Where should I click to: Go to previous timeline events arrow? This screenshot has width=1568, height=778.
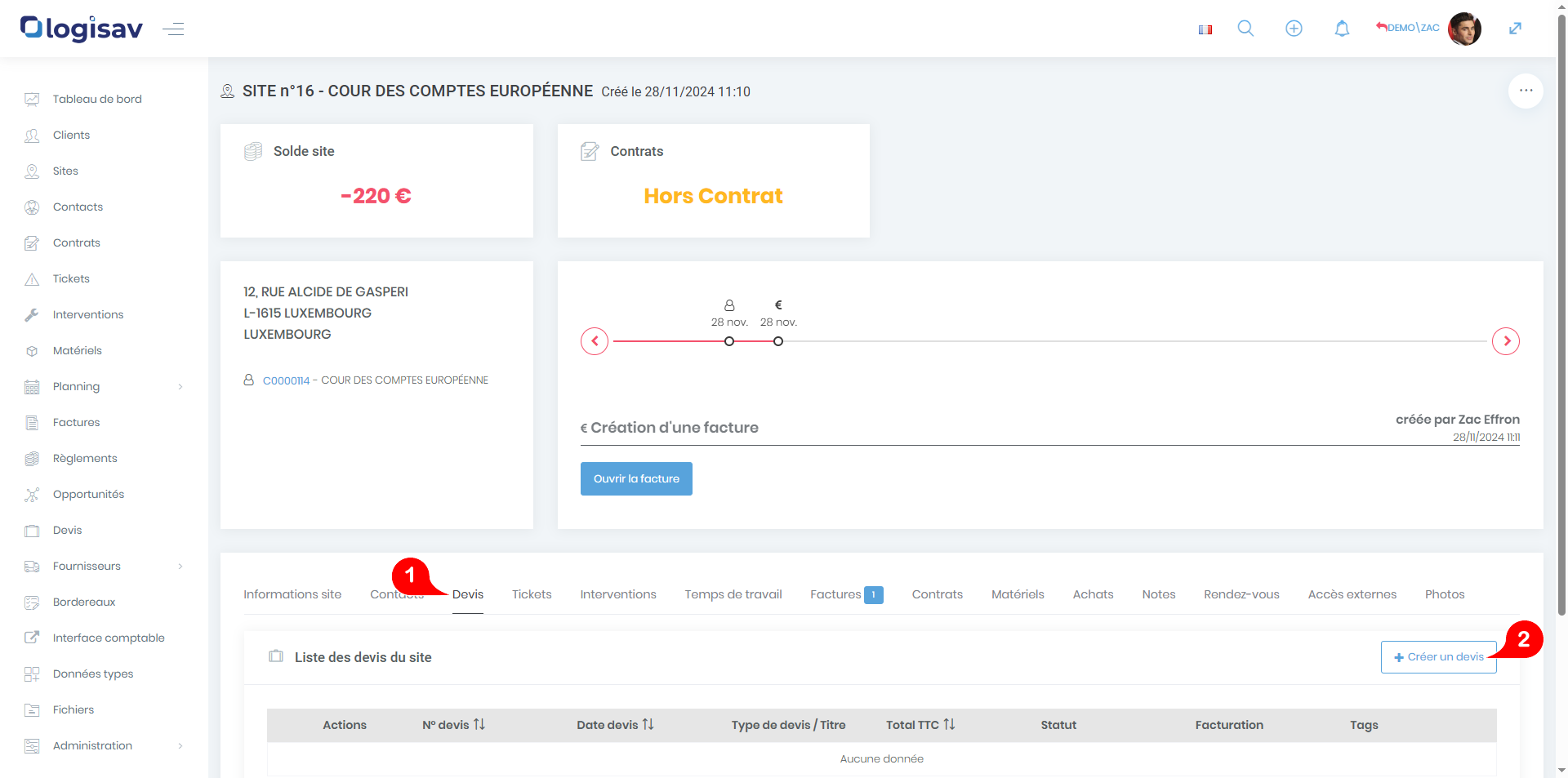click(595, 341)
